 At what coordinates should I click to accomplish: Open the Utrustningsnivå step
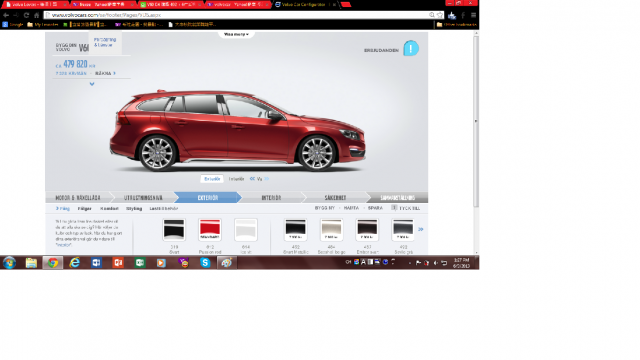pos(143,198)
